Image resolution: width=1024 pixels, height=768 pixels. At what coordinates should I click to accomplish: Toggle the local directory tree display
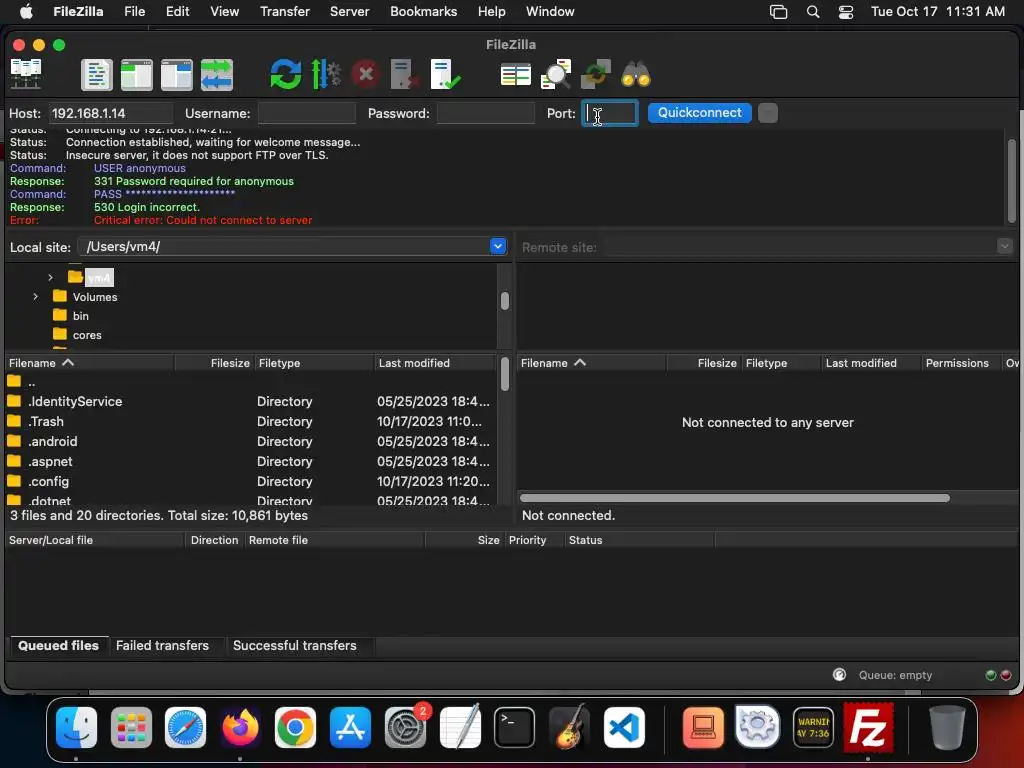[136, 74]
